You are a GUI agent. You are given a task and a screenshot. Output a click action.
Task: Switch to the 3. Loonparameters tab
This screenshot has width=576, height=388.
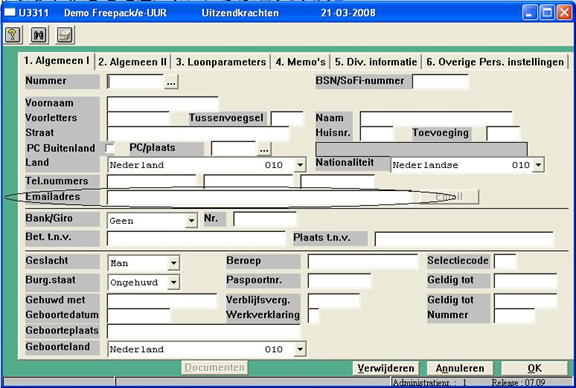coord(221,62)
